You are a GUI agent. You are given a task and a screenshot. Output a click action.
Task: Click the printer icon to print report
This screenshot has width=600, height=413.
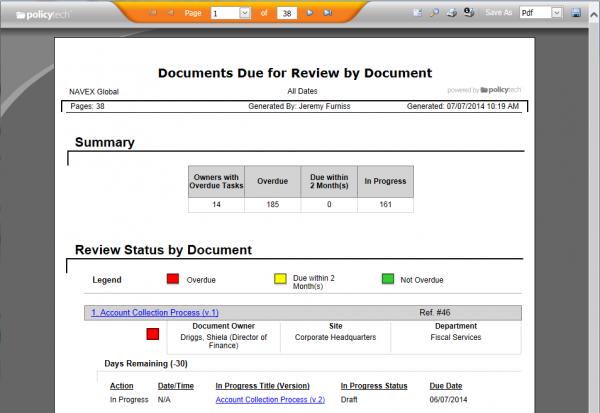coord(450,13)
